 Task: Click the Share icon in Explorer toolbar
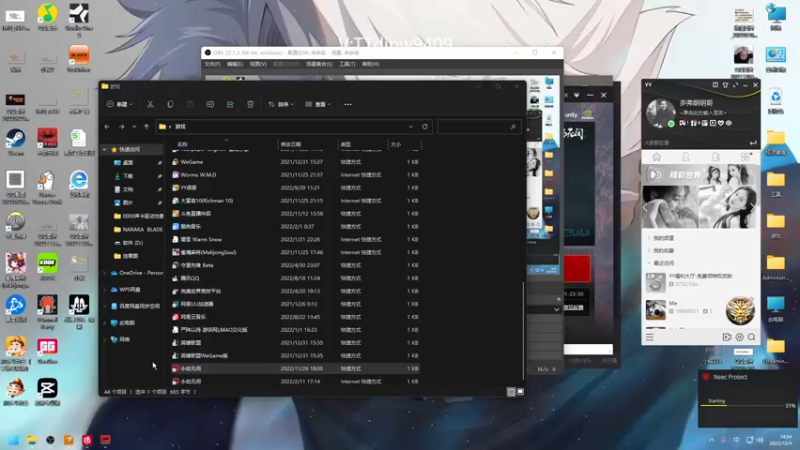coord(230,104)
